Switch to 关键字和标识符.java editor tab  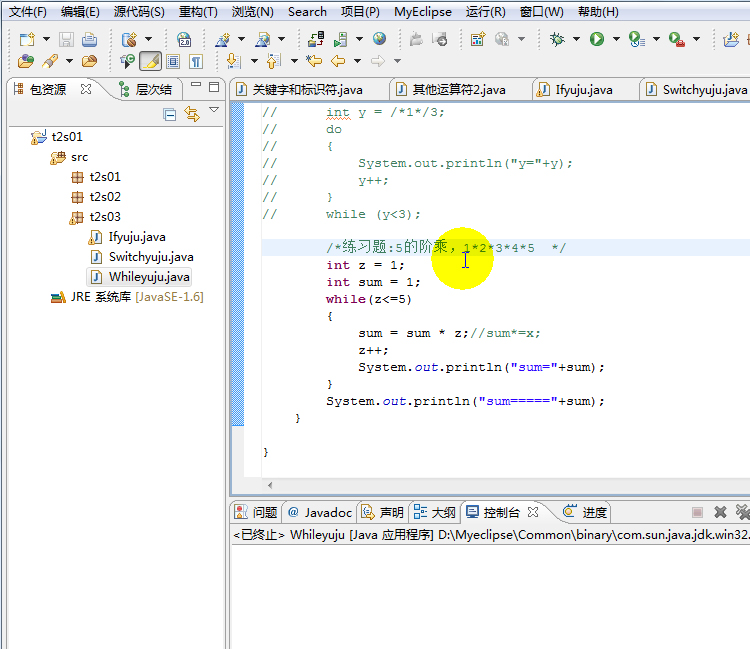coord(308,89)
